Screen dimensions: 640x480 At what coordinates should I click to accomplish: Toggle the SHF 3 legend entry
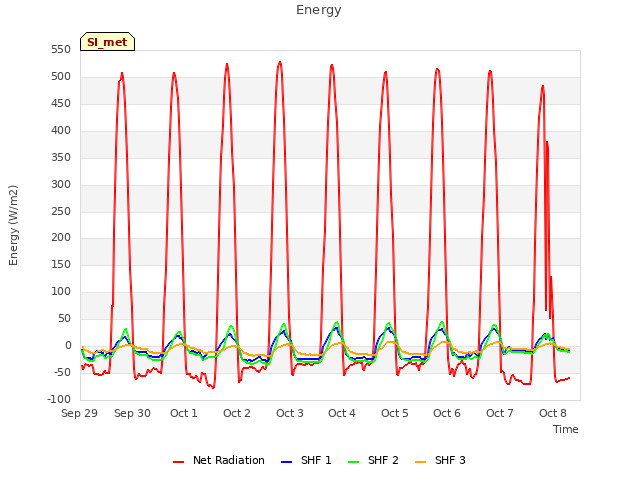(x=440, y=460)
